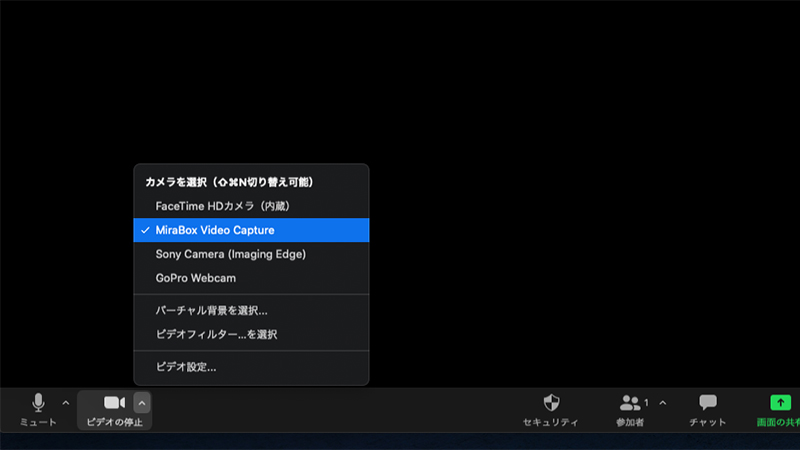
Task: Expand audio options arrow next to ミュート
Action: tap(66, 403)
